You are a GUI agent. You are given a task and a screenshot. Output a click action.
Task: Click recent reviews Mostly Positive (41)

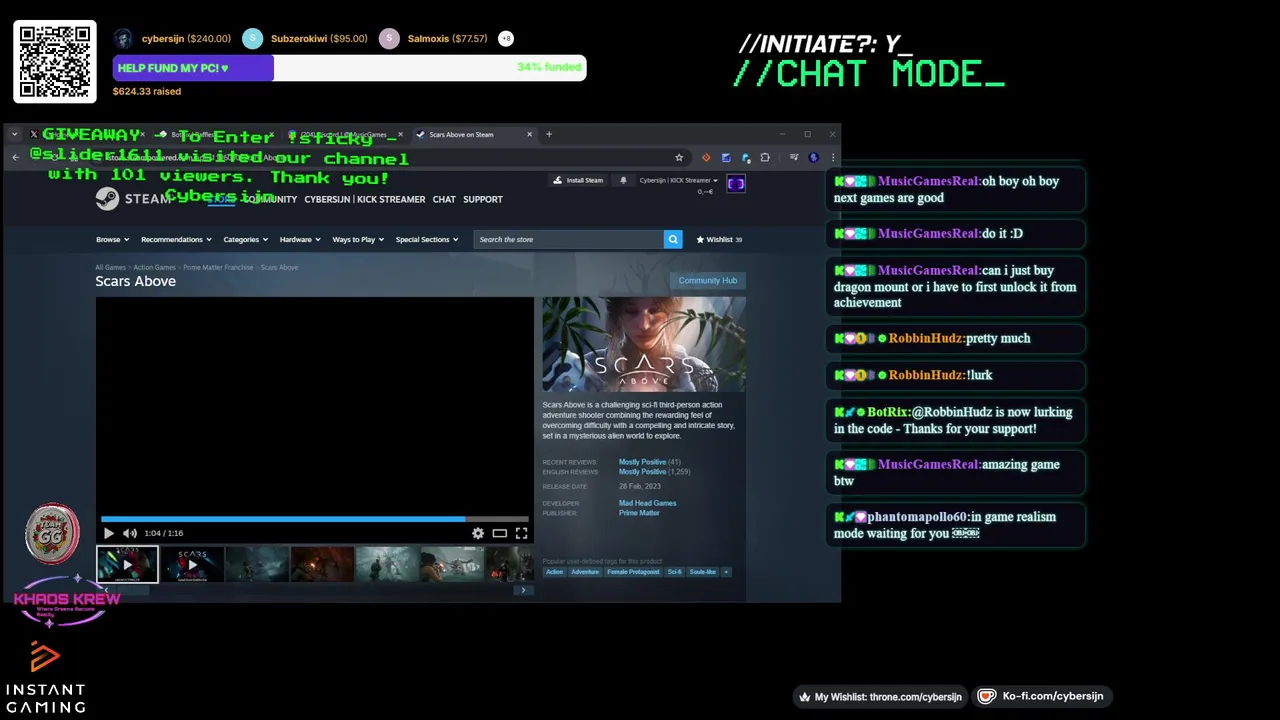(x=649, y=462)
